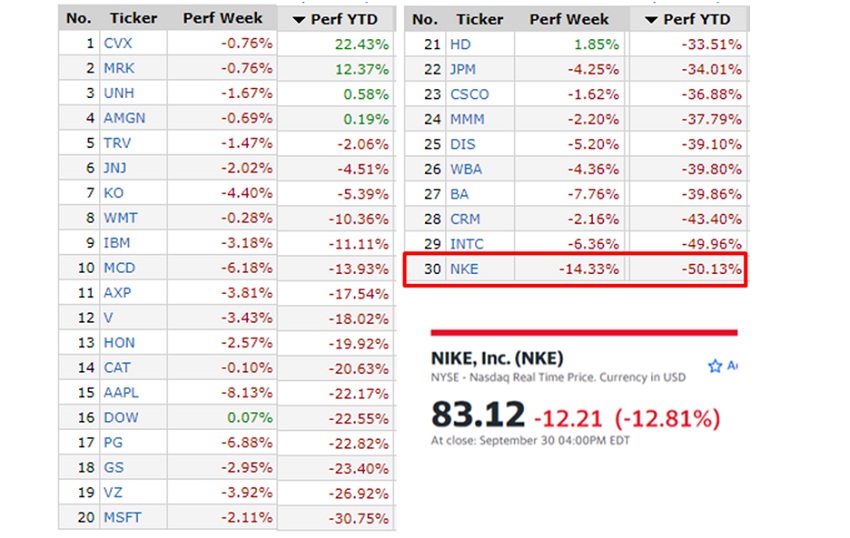The width and height of the screenshot is (850, 538).
Task: Open the HON ticker link
Action: coord(119,343)
